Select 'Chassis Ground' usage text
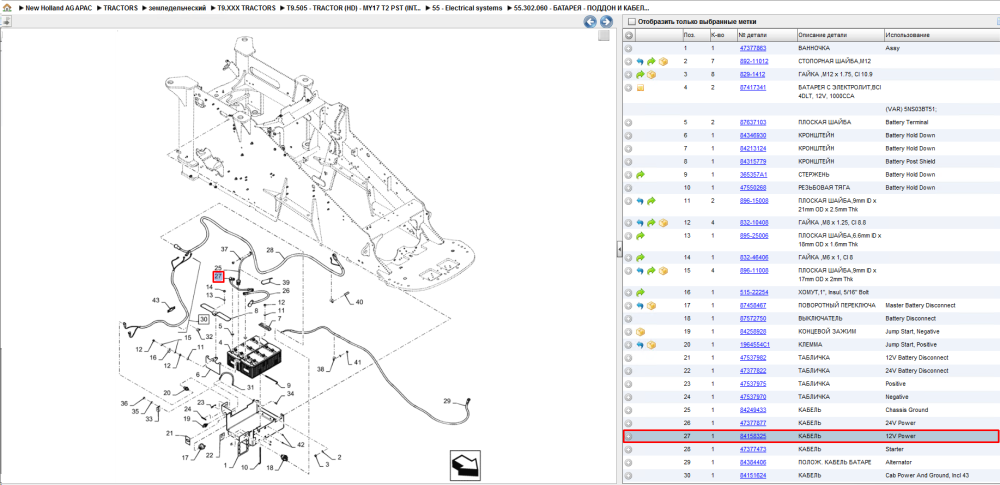 point(906,410)
